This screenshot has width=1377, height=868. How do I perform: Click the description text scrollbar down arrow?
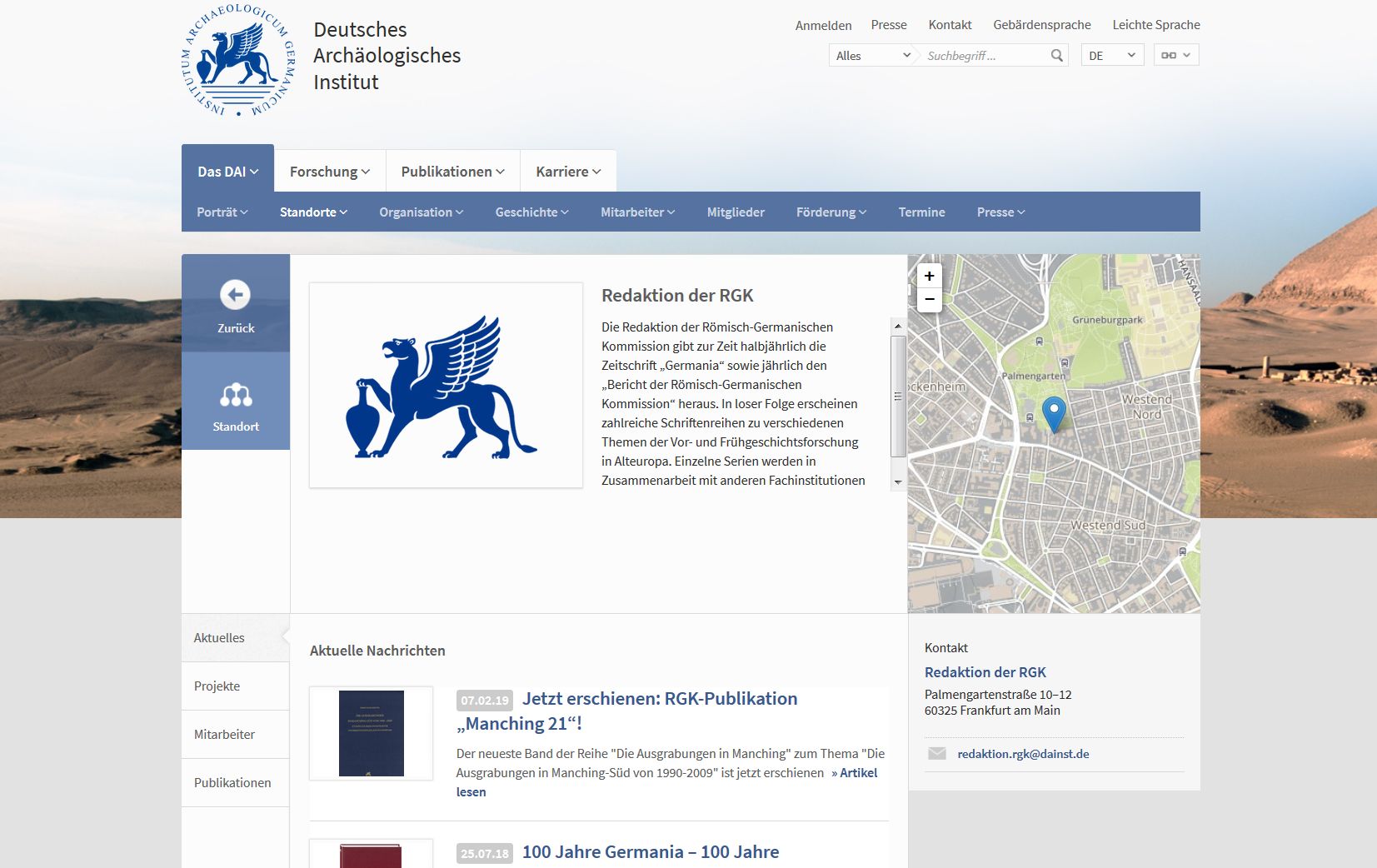[898, 482]
